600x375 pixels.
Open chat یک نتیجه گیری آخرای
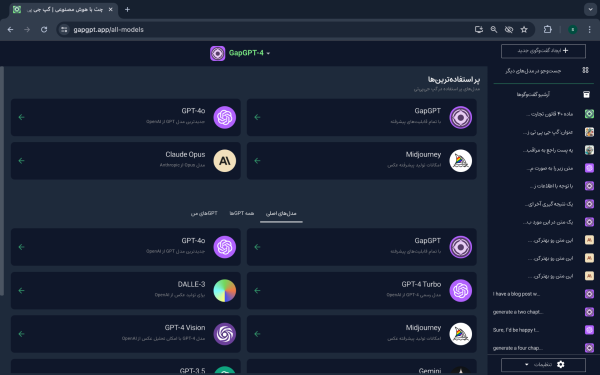tap(543, 204)
